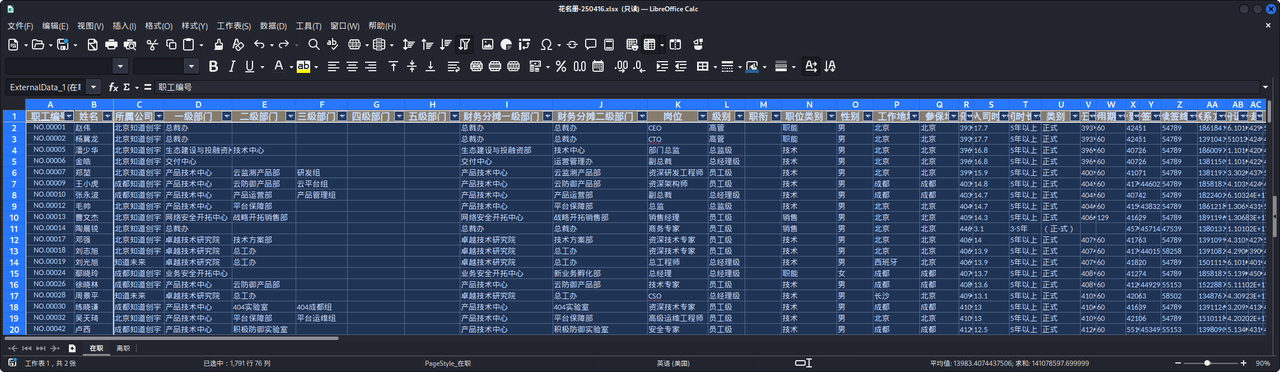This screenshot has height=372, width=1280.
Task: Adjust the zoom slider
Action: tap(1207, 363)
